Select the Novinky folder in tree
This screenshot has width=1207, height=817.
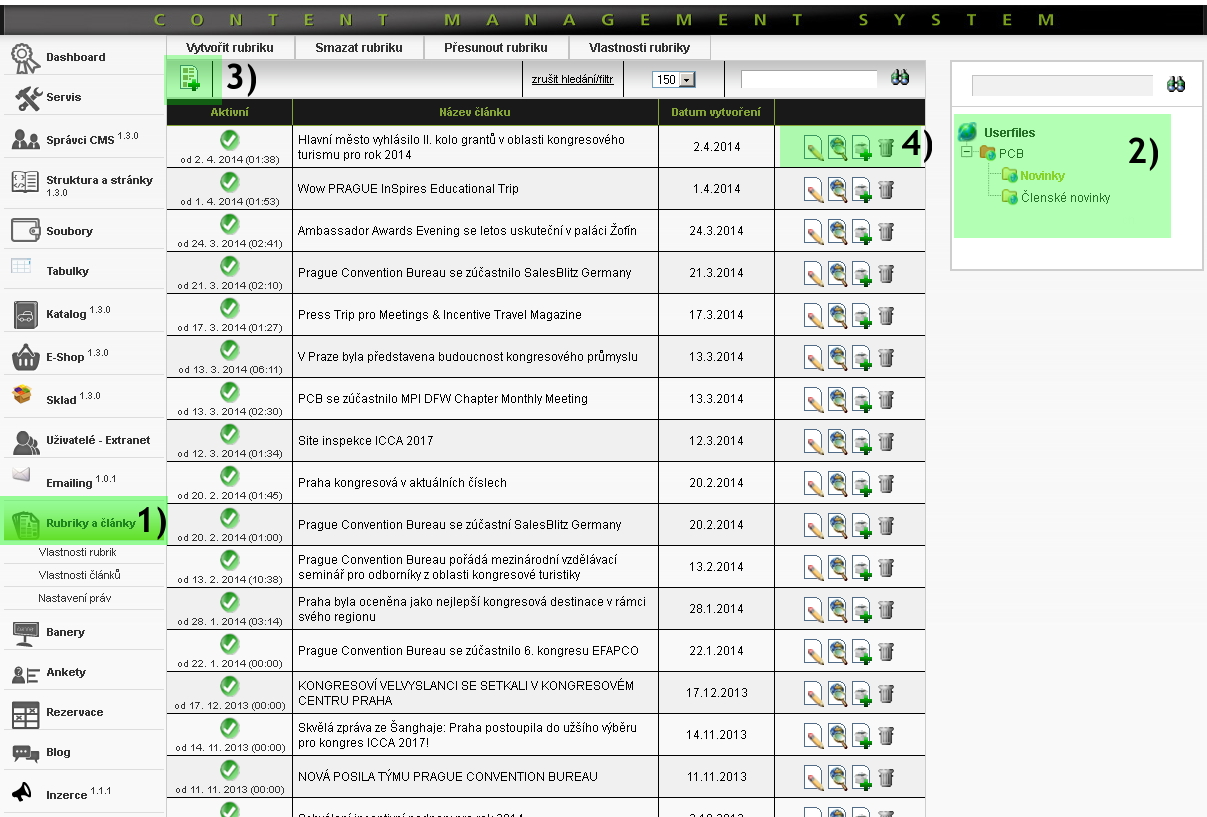click(1042, 176)
